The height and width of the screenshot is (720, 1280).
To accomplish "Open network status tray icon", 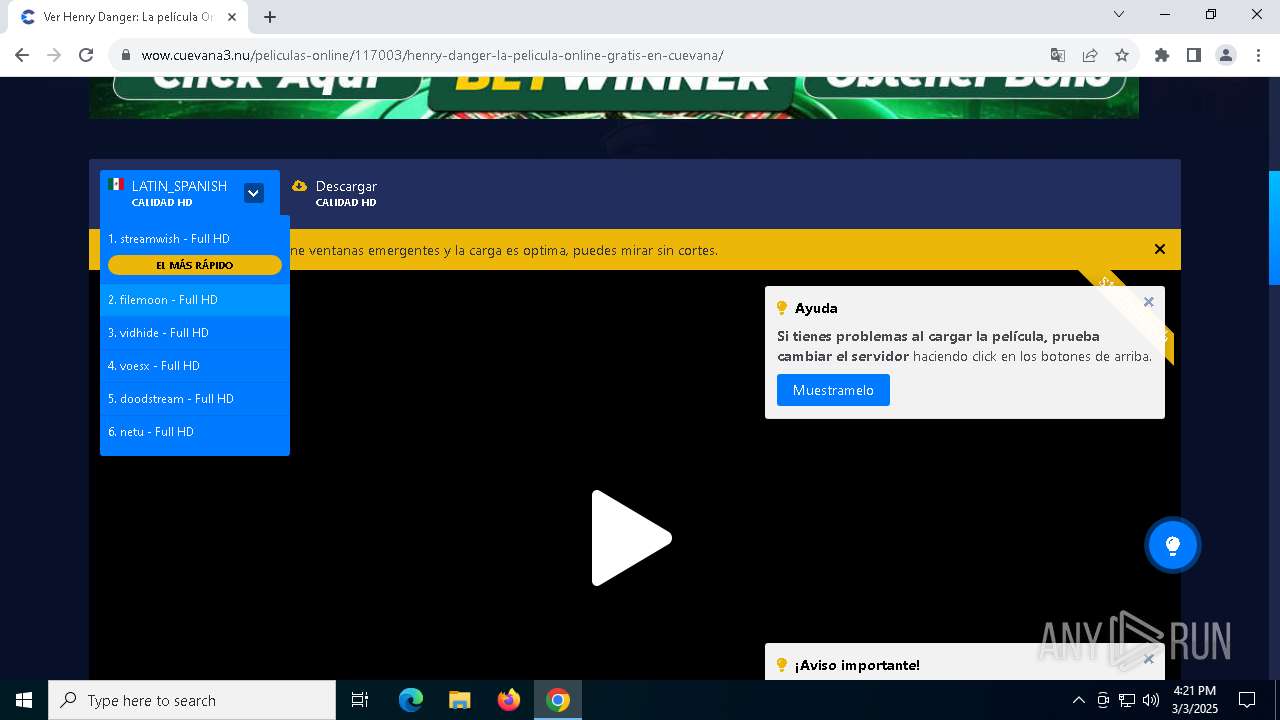I will (1127, 700).
